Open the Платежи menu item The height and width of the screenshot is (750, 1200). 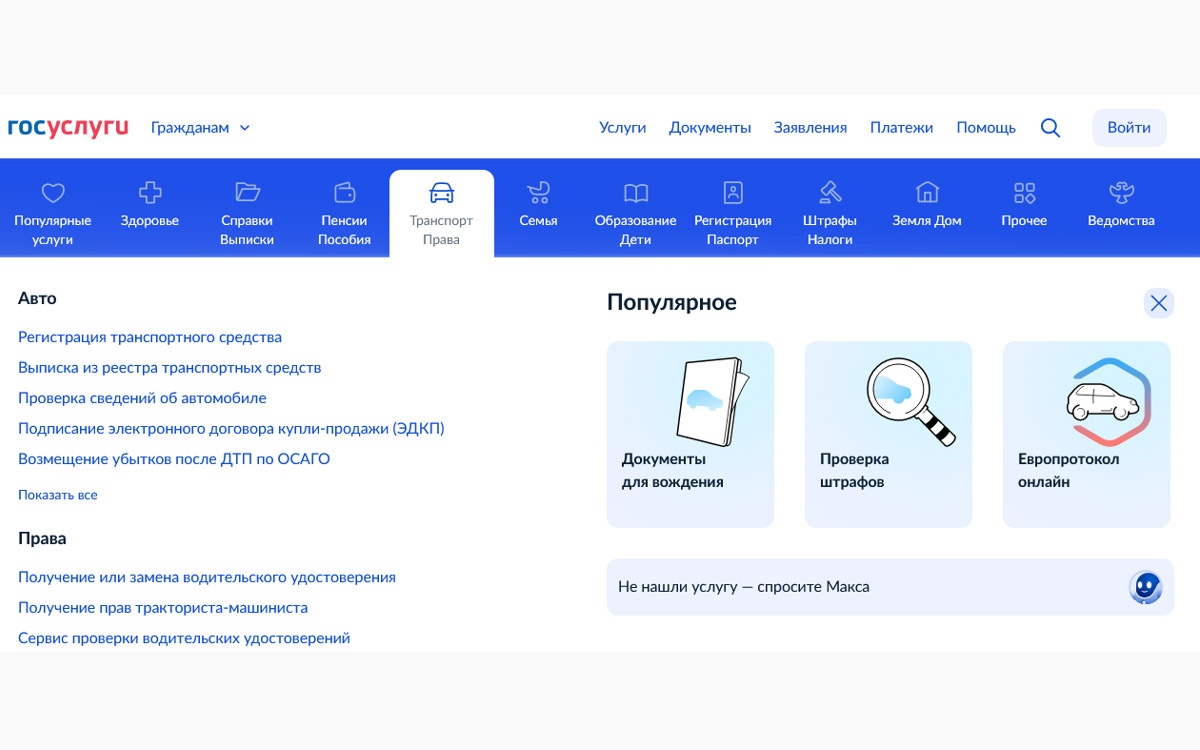(x=901, y=127)
